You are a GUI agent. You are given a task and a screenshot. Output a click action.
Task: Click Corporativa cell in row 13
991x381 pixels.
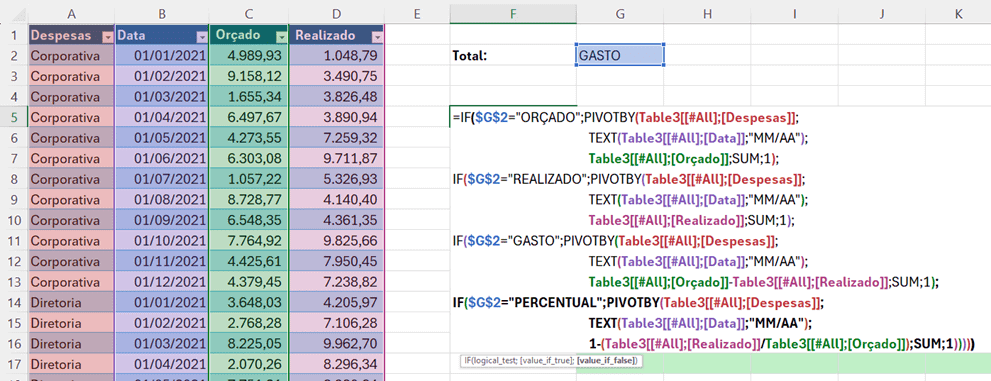tap(71, 282)
